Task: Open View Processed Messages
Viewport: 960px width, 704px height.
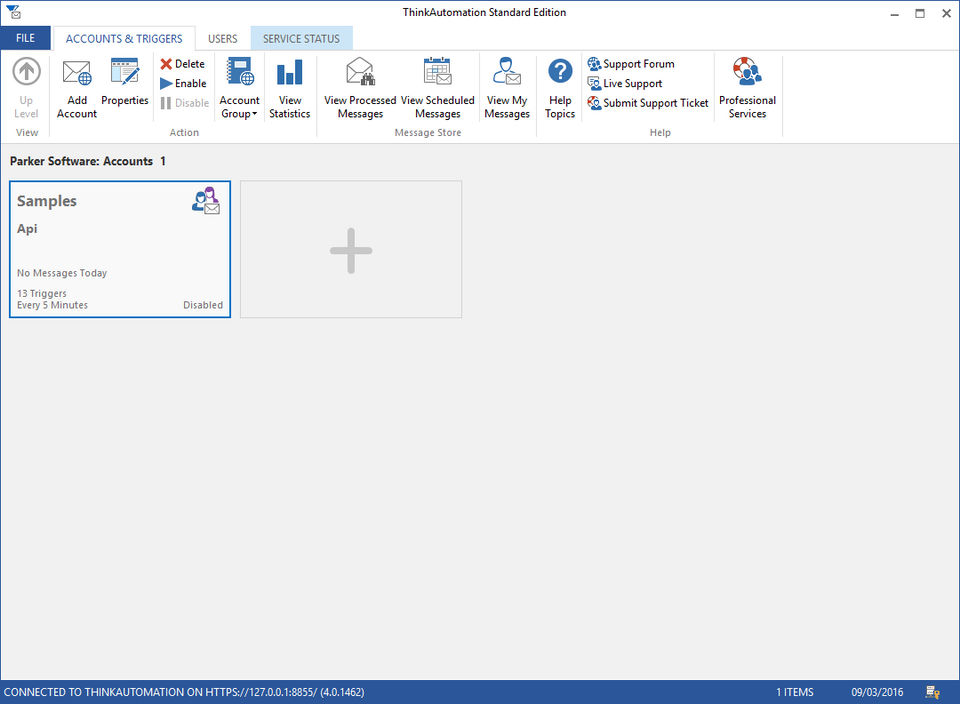Action: [x=360, y=89]
